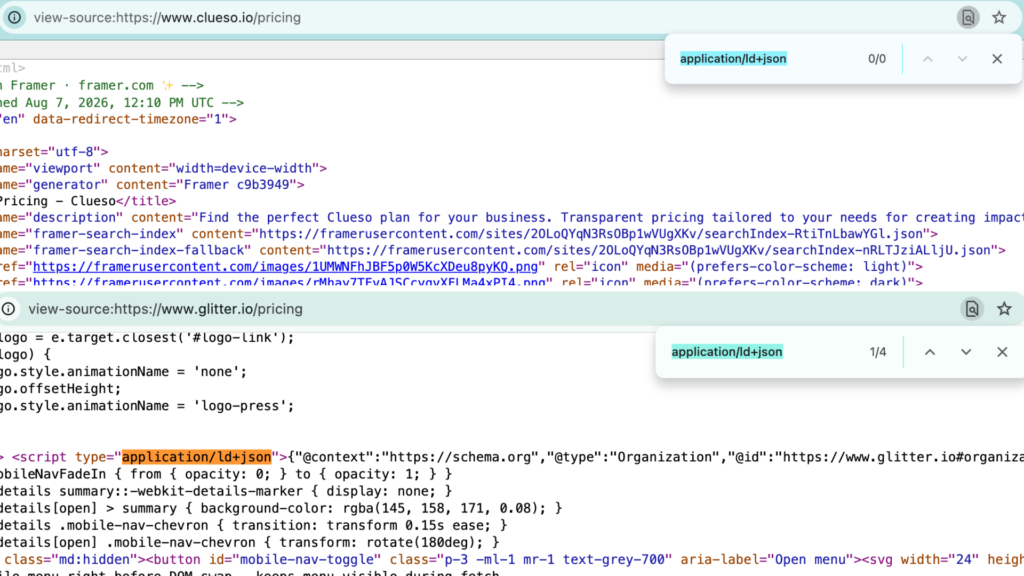Click the 1/4 match counter
The image size is (1024, 576).
tap(878, 352)
